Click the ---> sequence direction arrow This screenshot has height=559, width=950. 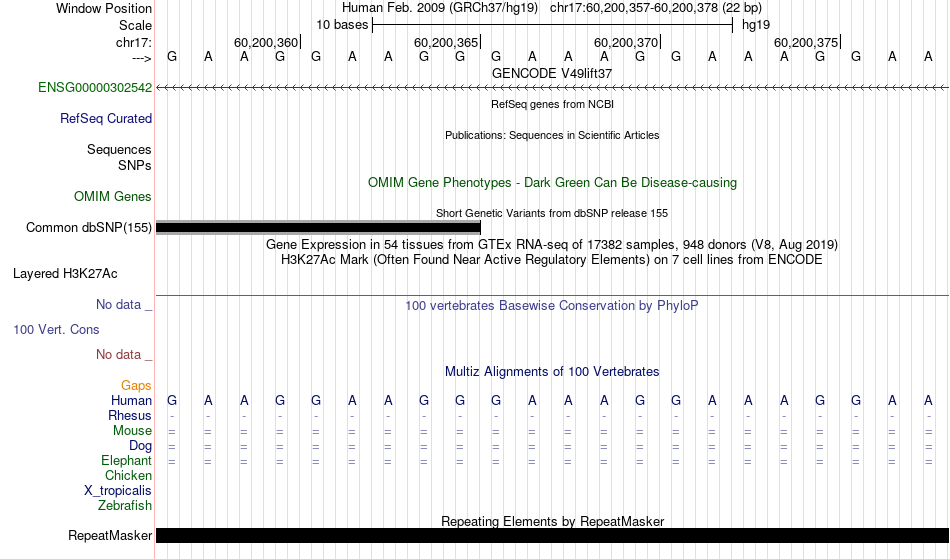tap(141, 59)
